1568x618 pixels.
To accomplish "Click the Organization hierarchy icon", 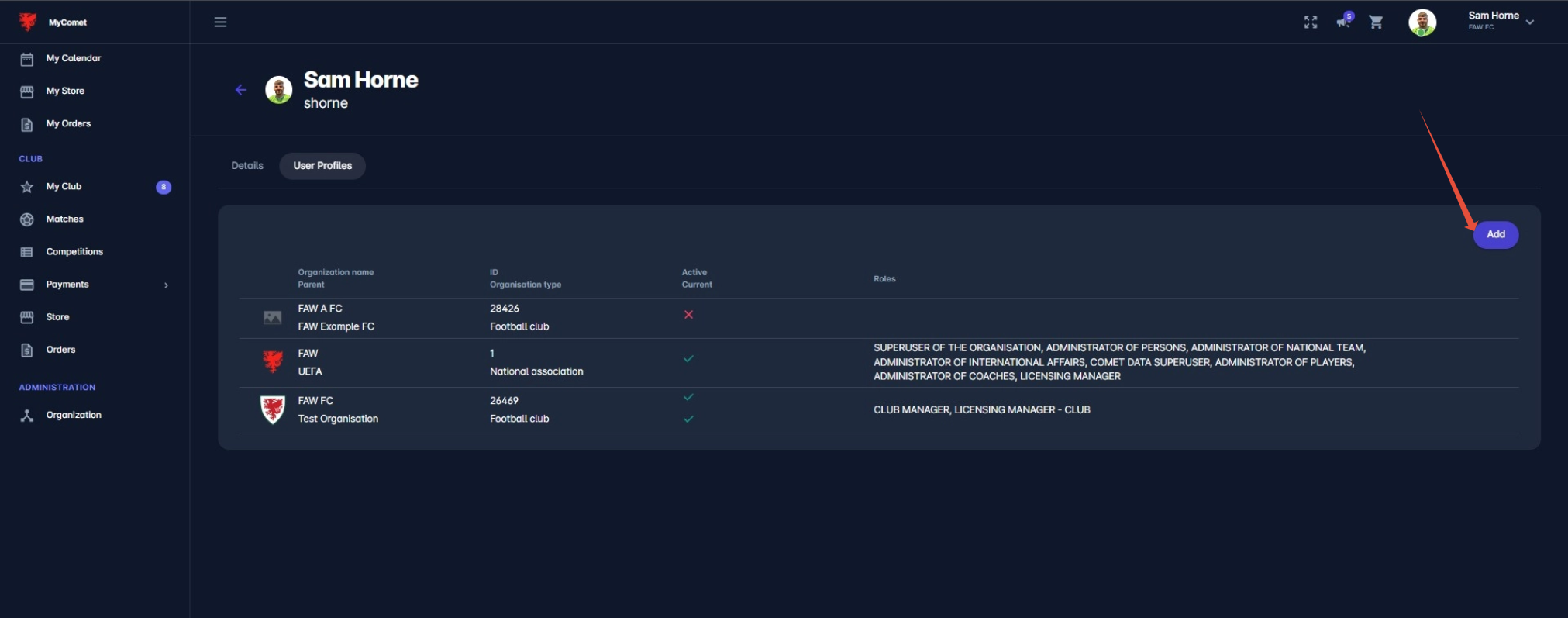I will (27, 415).
